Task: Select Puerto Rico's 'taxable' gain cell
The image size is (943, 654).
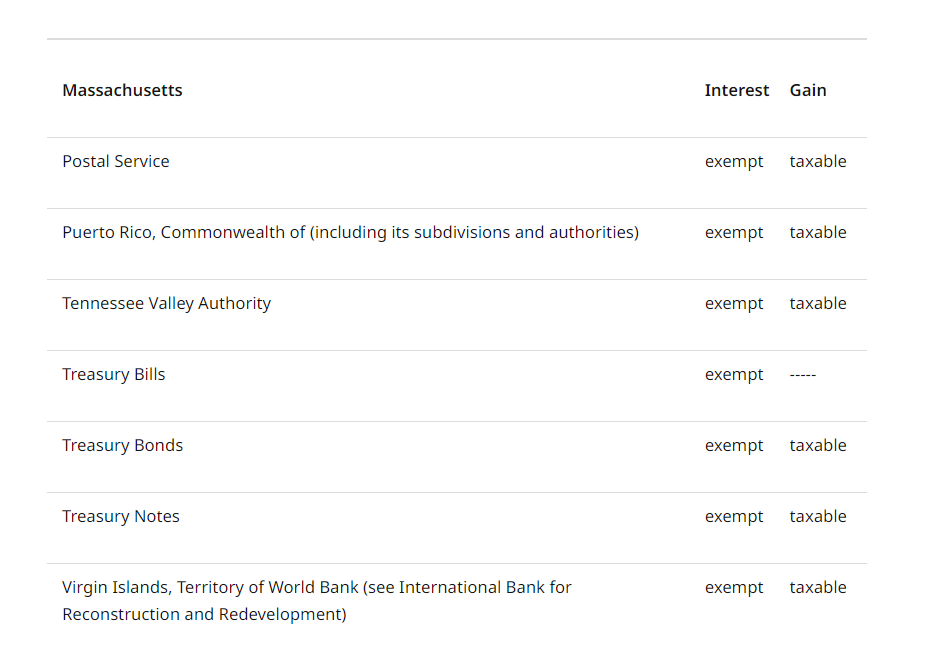Action: (817, 232)
